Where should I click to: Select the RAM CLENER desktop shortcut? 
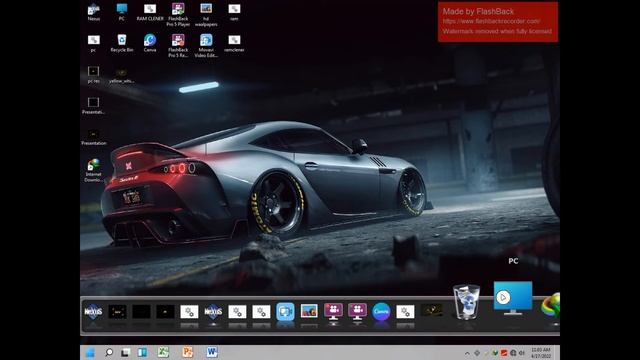point(150,12)
